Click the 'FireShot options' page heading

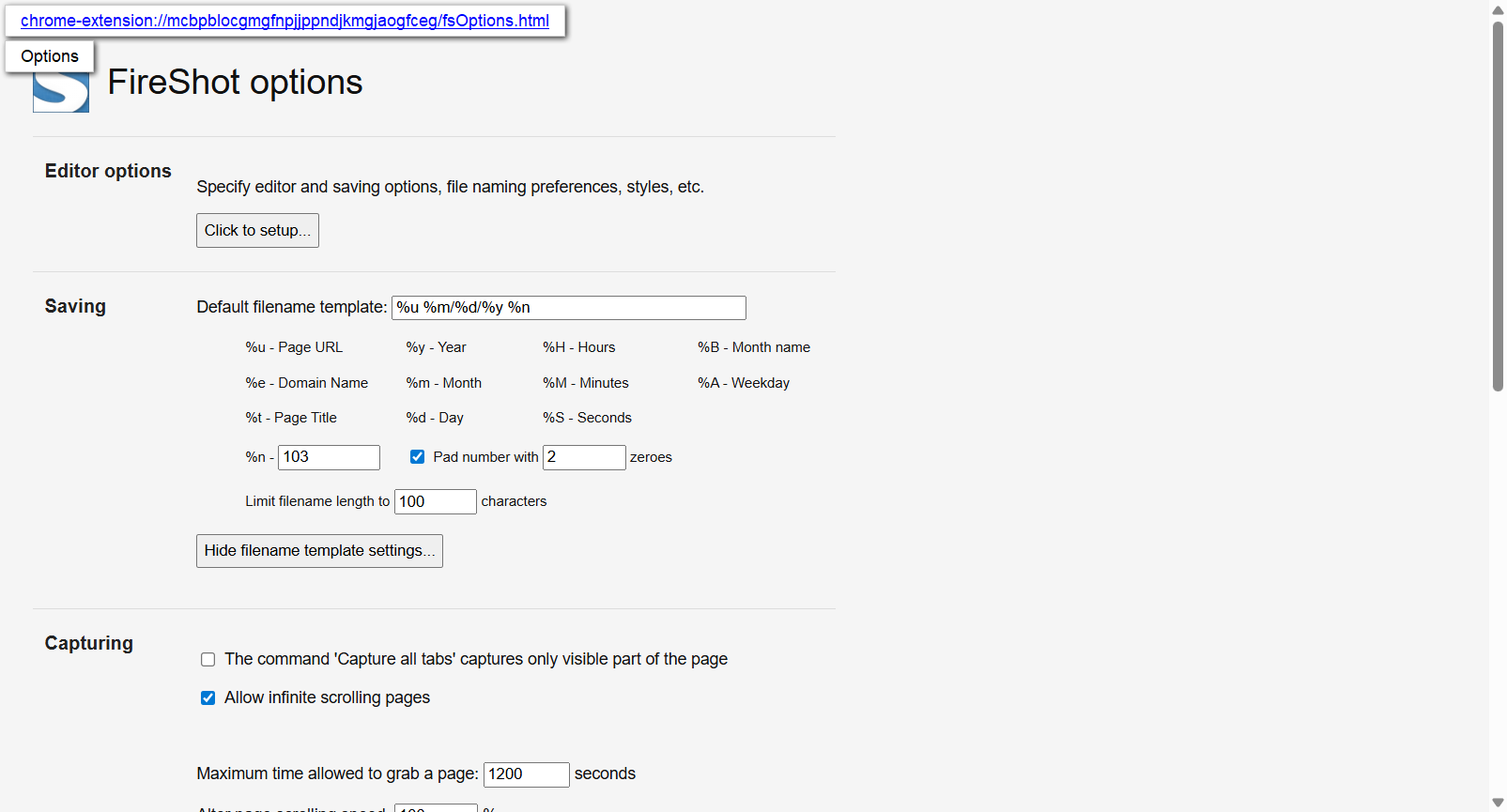point(235,83)
